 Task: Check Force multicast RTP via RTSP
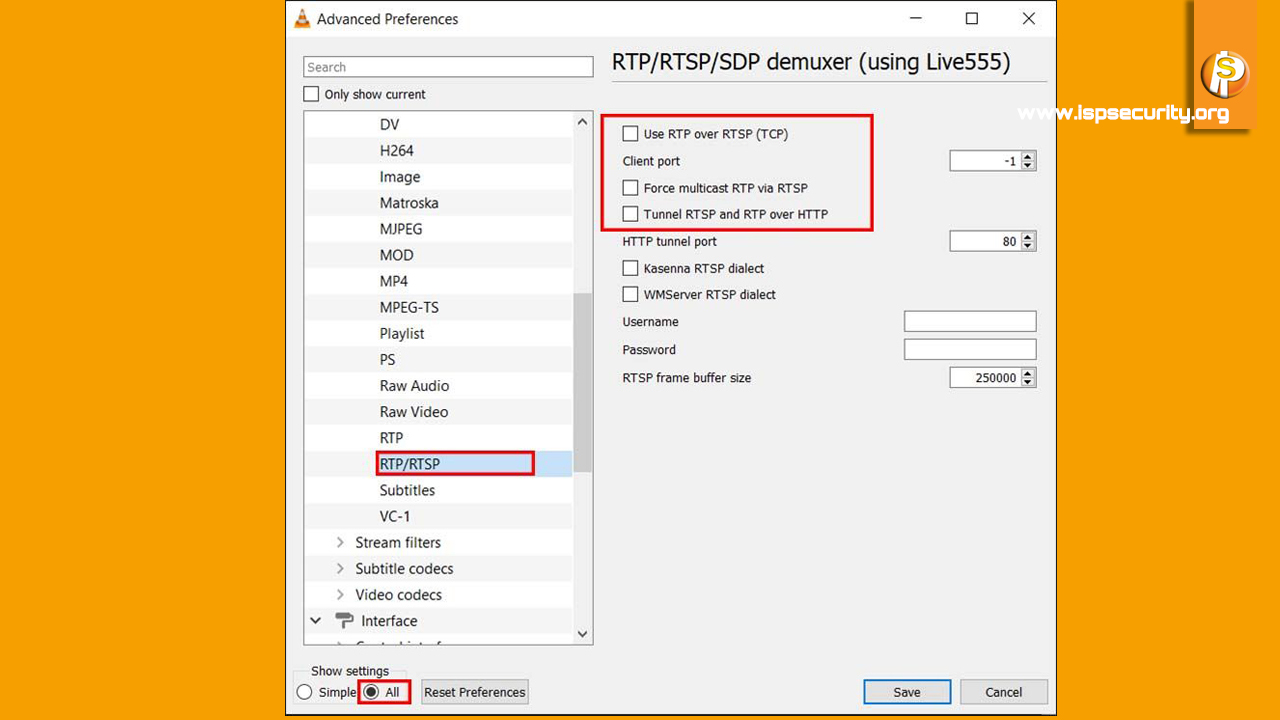630,188
